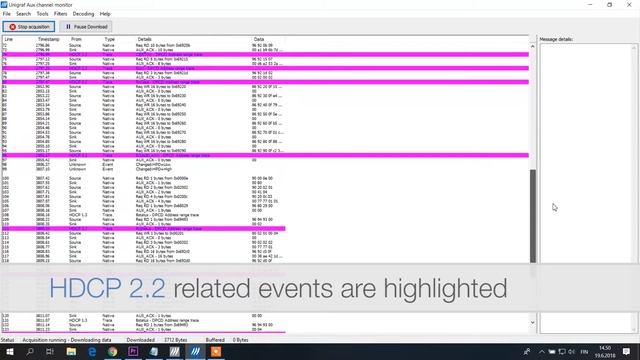
Task: Select line 81 Req WR 16 bytes row
Action: click(265, 87)
